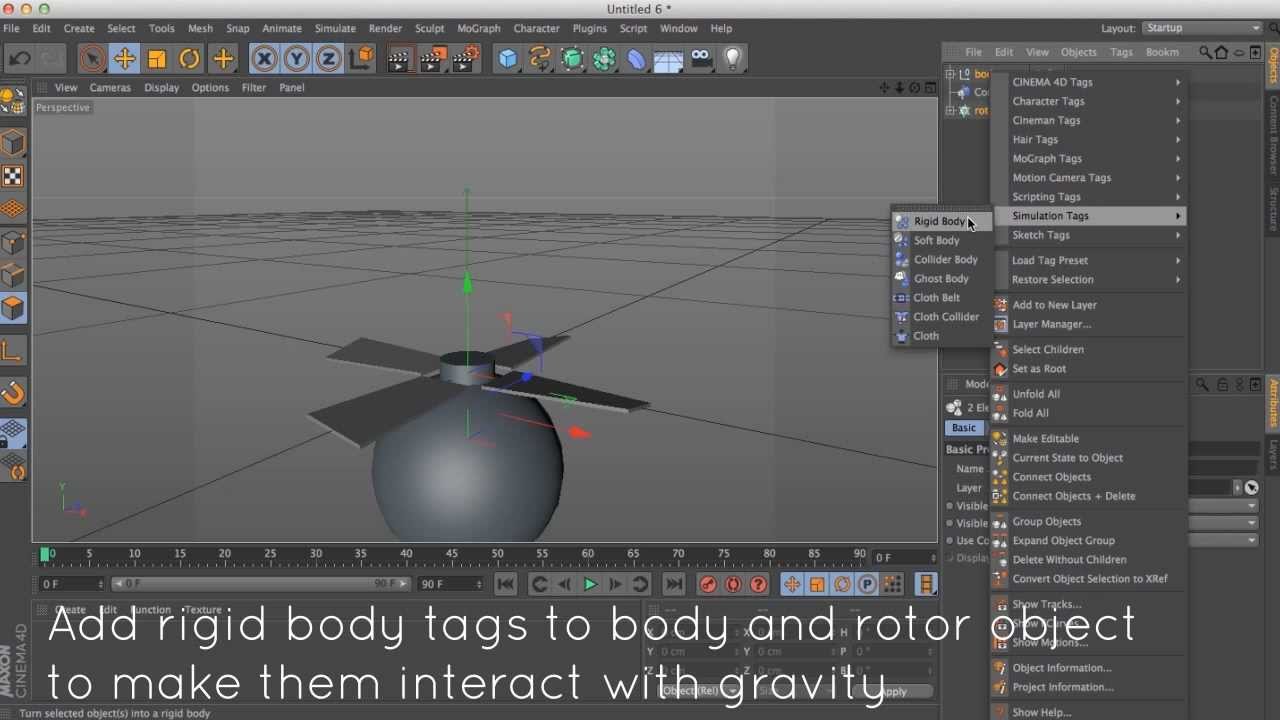Image resolution: width=1280 pixels, height=720 pixels.
Task: Open the Cameras viewport menu
Action: [x=110, y=88]
